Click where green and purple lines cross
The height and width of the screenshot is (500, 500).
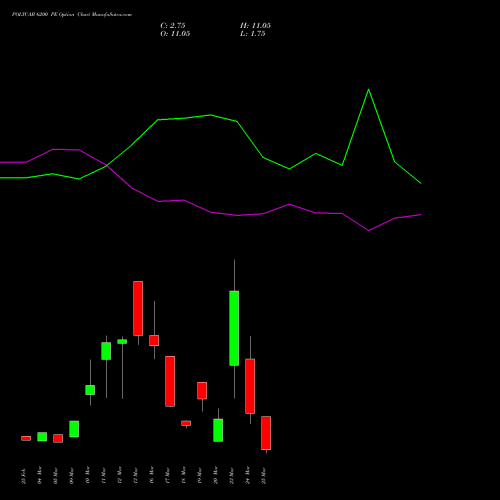click(106, 165)
